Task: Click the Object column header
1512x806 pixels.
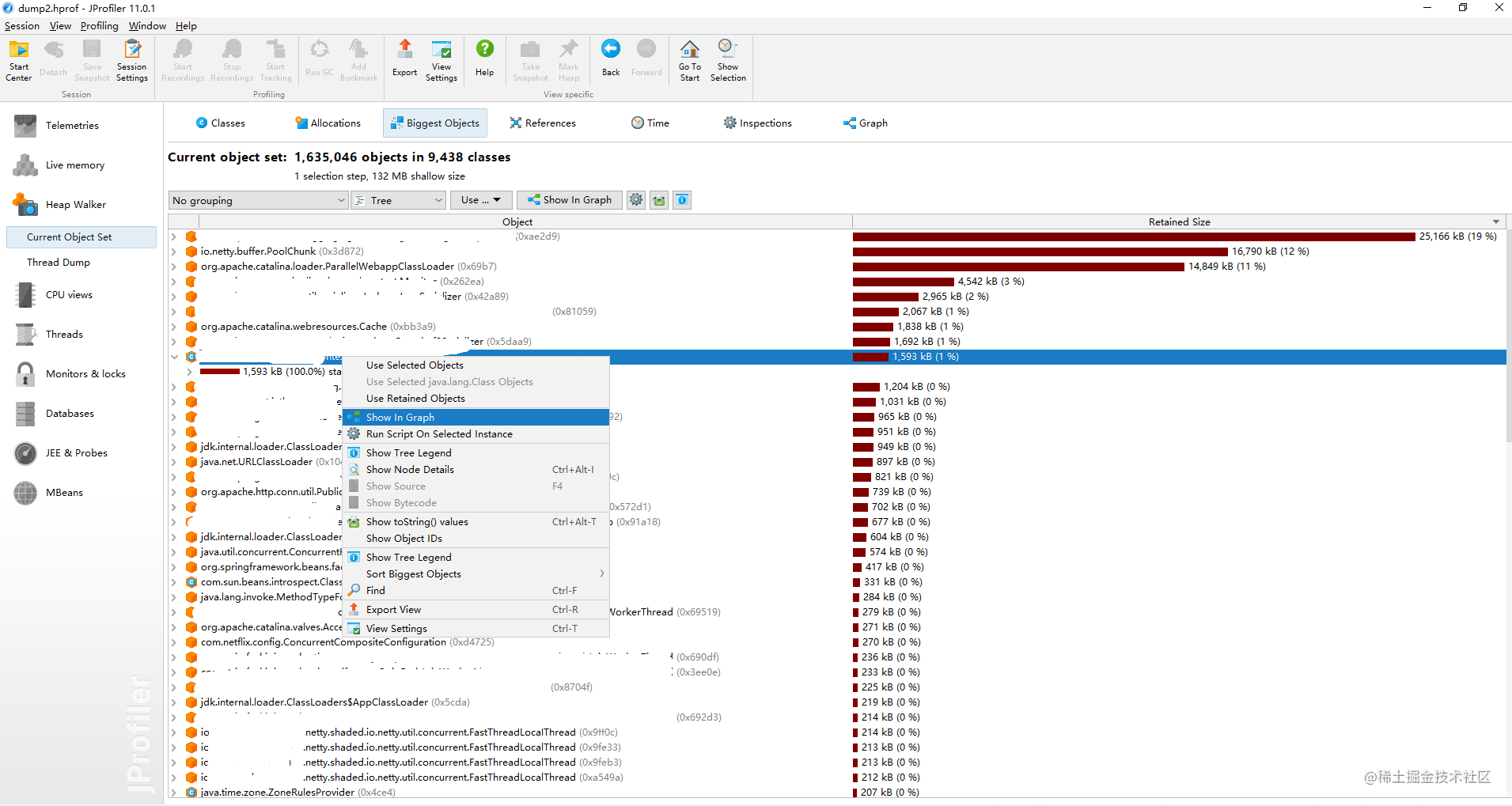Action: (517, 222)
